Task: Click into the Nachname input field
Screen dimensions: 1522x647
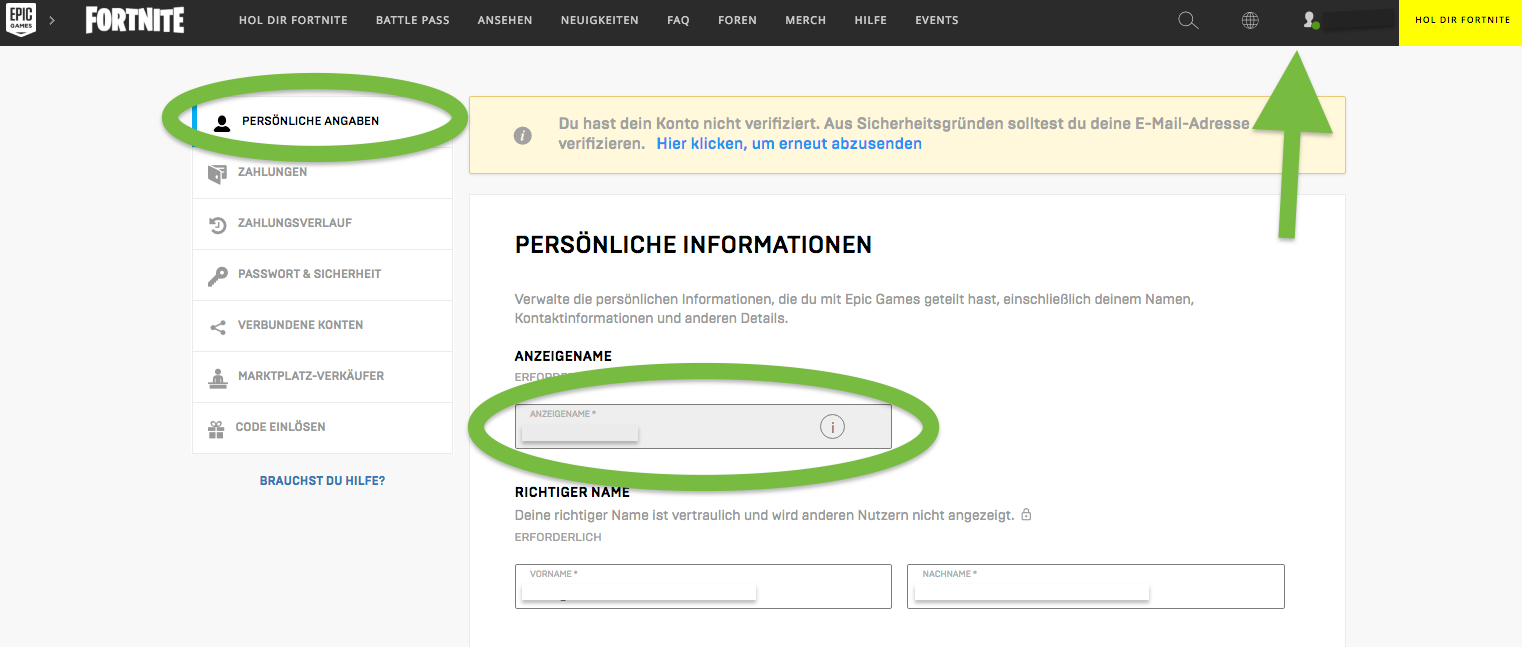Action: click(x=1096, y=587)
